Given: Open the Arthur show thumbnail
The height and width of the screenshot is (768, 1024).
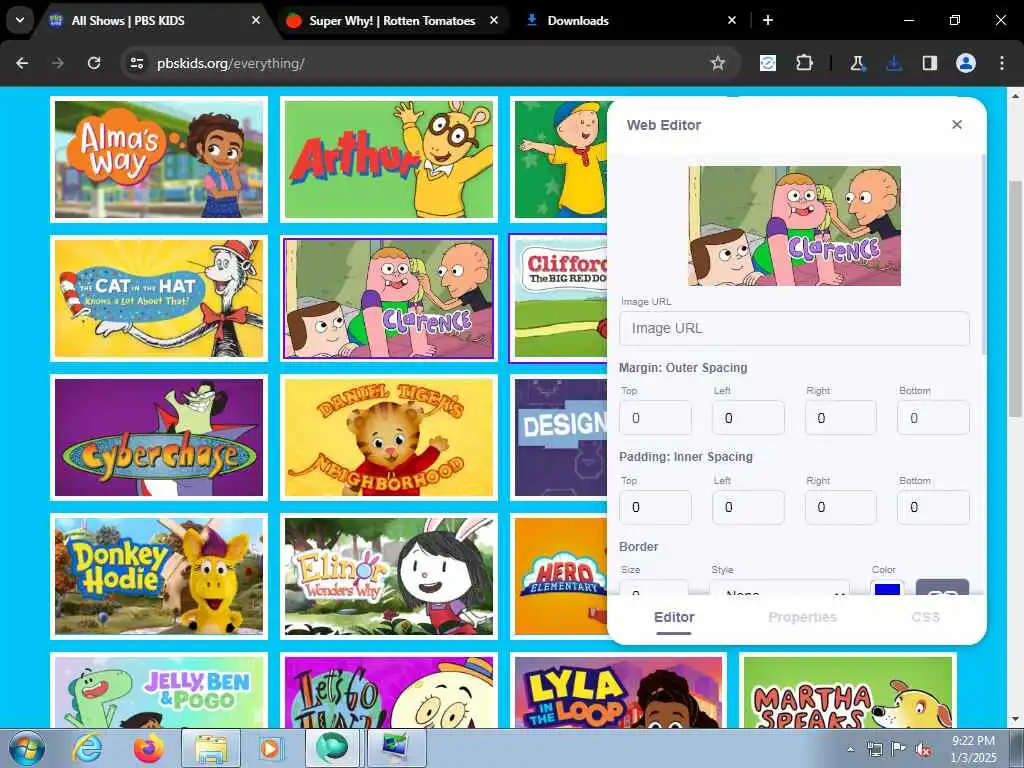Looking at the screenshot, I should pyautogui.click(x=389, y=159).
